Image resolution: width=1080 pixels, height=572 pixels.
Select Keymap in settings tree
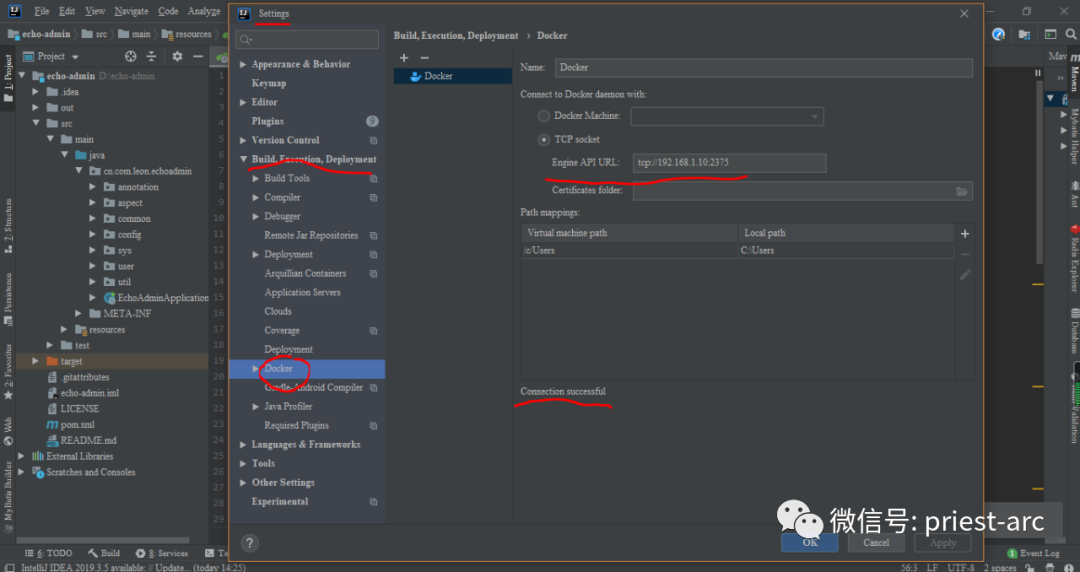(x=269, y=83)
